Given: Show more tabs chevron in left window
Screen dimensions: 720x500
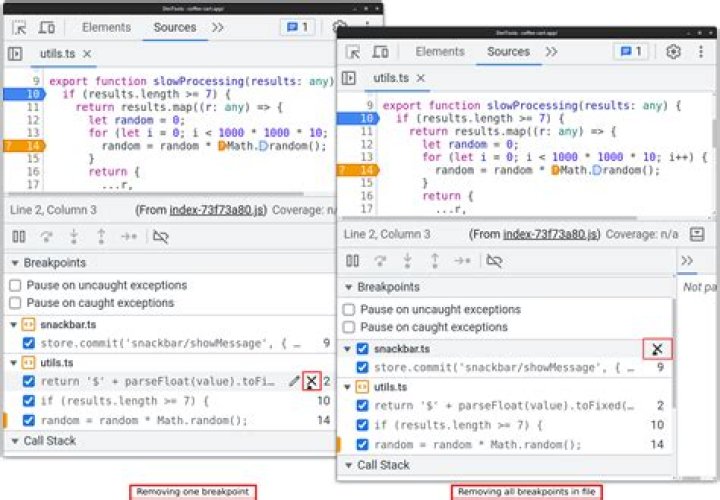Looking at the screenshot, I should tap(218, 28).
